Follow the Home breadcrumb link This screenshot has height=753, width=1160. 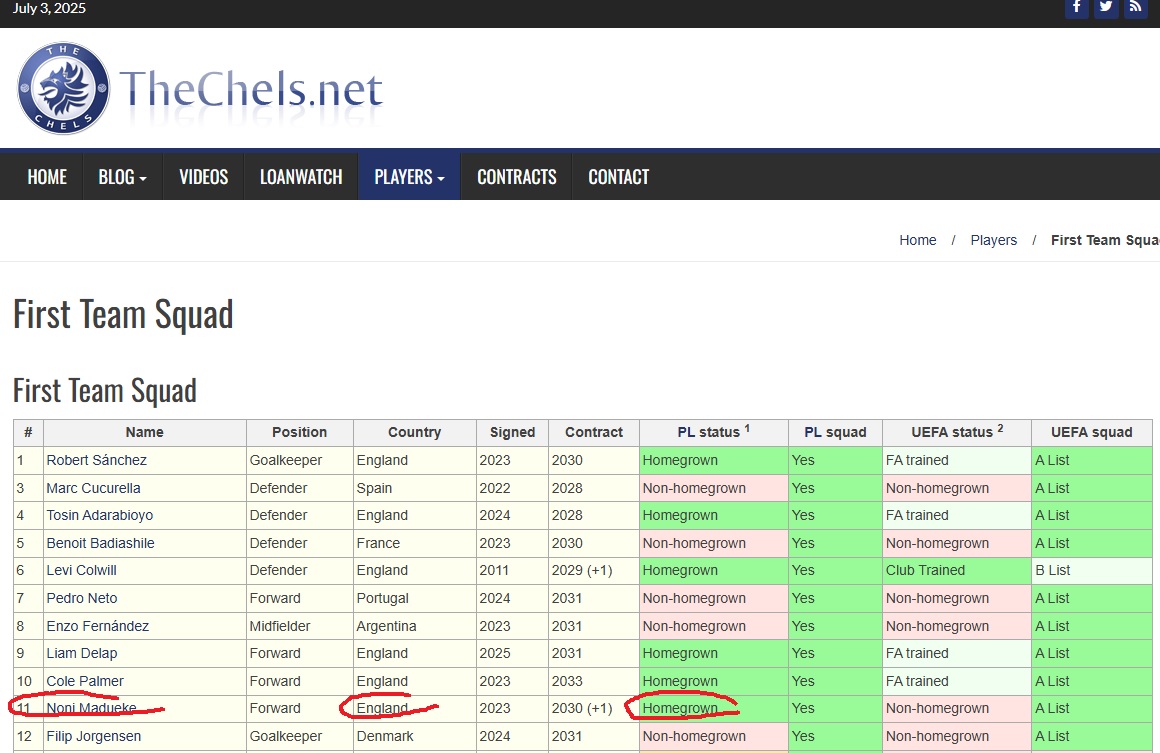click(917, 240)
